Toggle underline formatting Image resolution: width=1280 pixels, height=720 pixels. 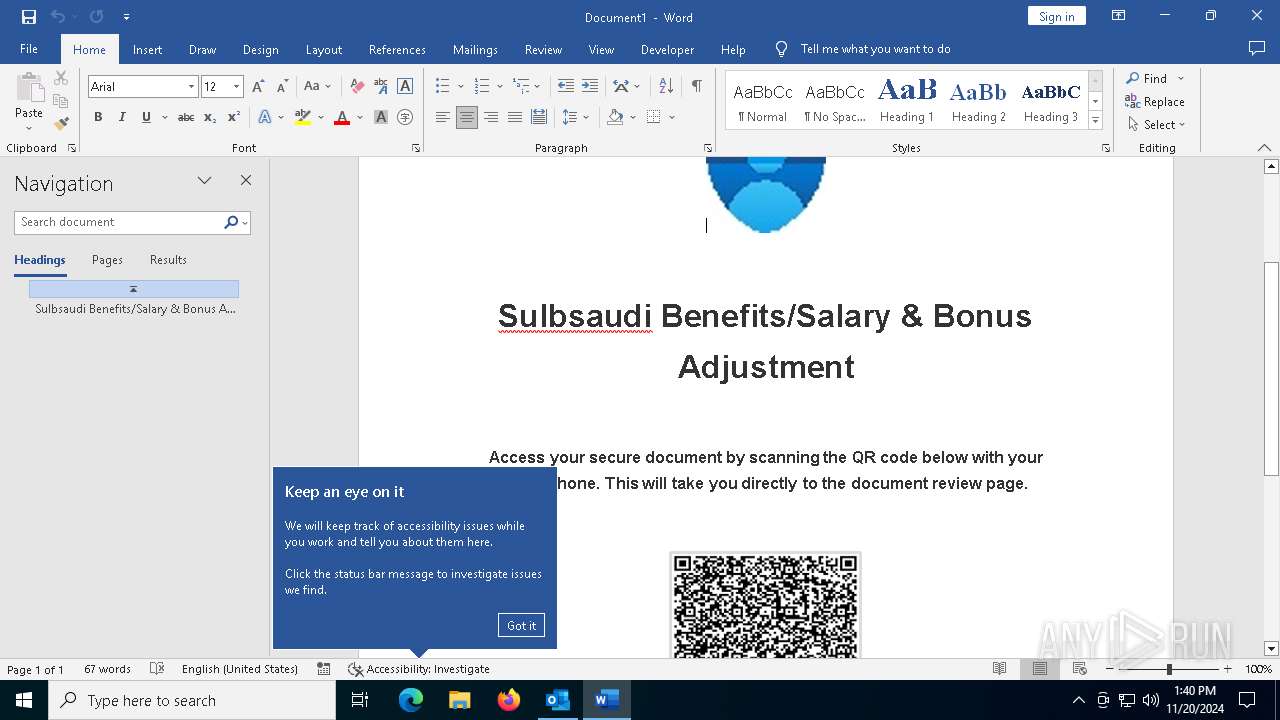(x=146, y=117)
